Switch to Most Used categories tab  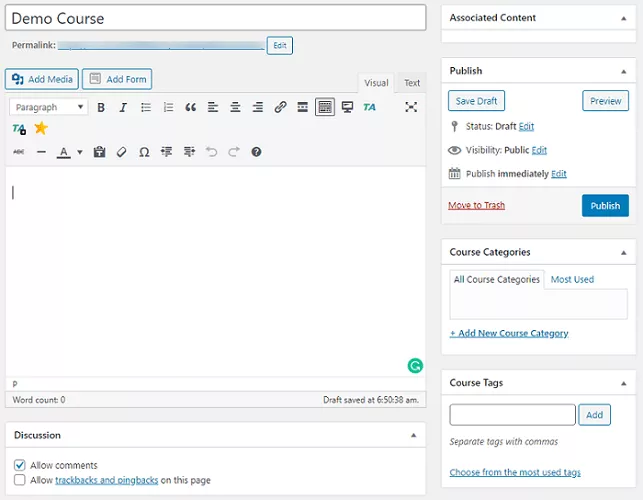tap(572, 280)
